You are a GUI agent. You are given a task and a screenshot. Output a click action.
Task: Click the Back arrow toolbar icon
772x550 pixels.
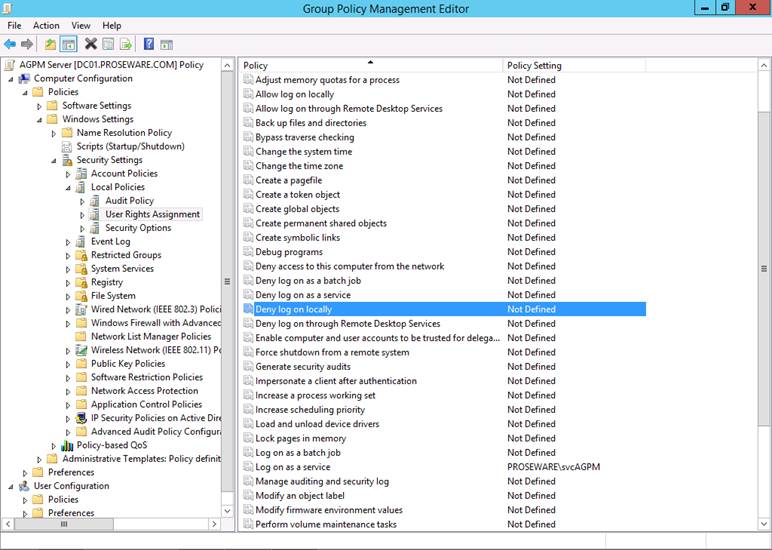coord(10,44)
